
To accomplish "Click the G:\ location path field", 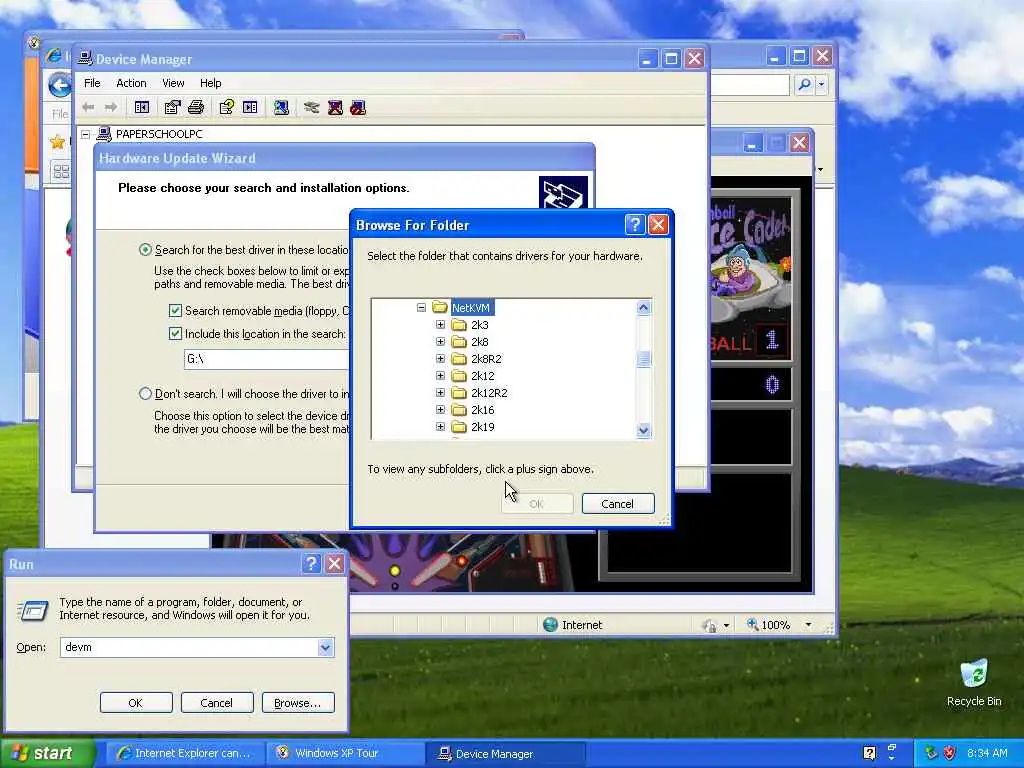I will [266, 359].
